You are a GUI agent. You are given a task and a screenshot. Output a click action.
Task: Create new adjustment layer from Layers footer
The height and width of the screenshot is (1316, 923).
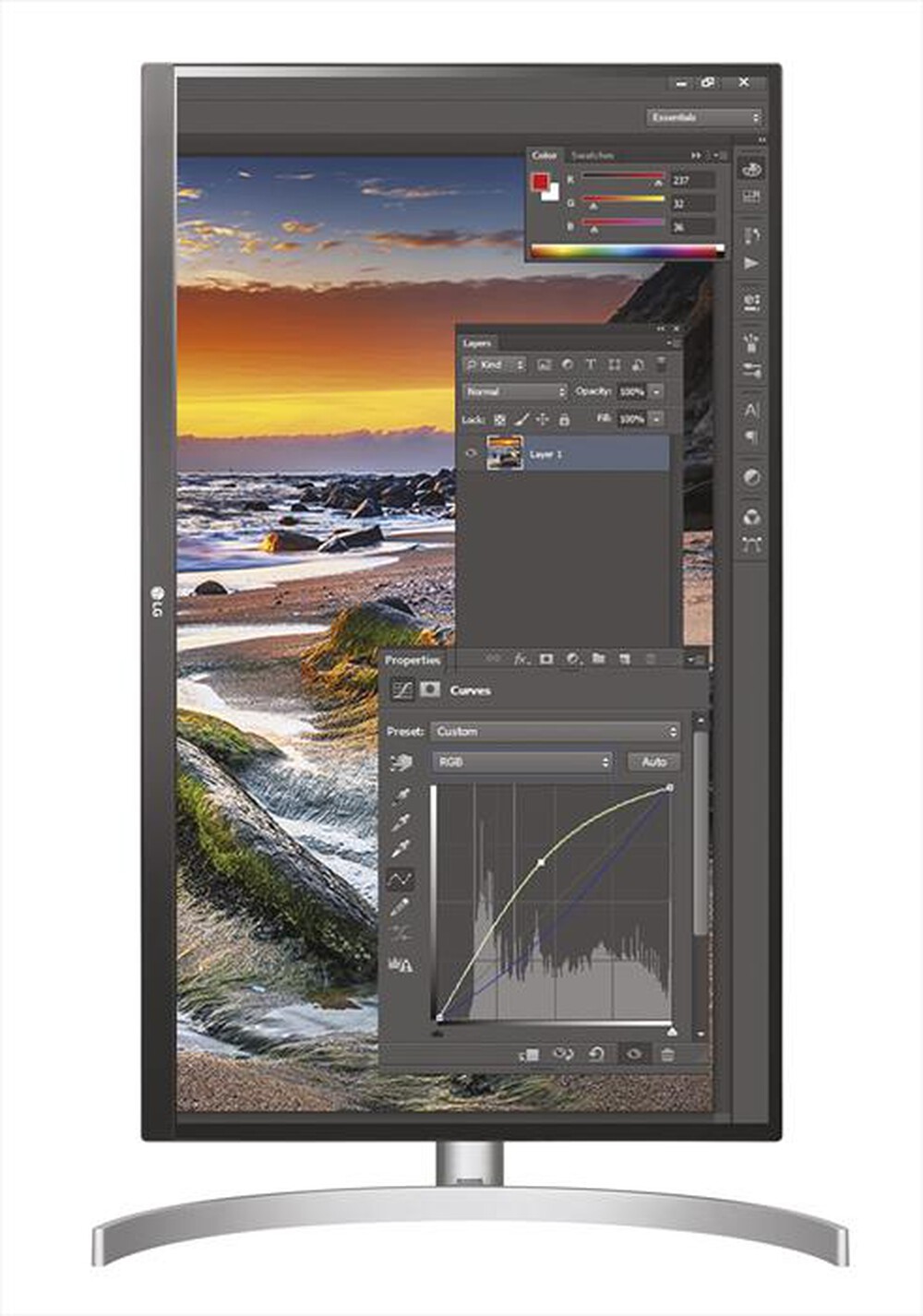pyautogui.click(x=572, y=659)
